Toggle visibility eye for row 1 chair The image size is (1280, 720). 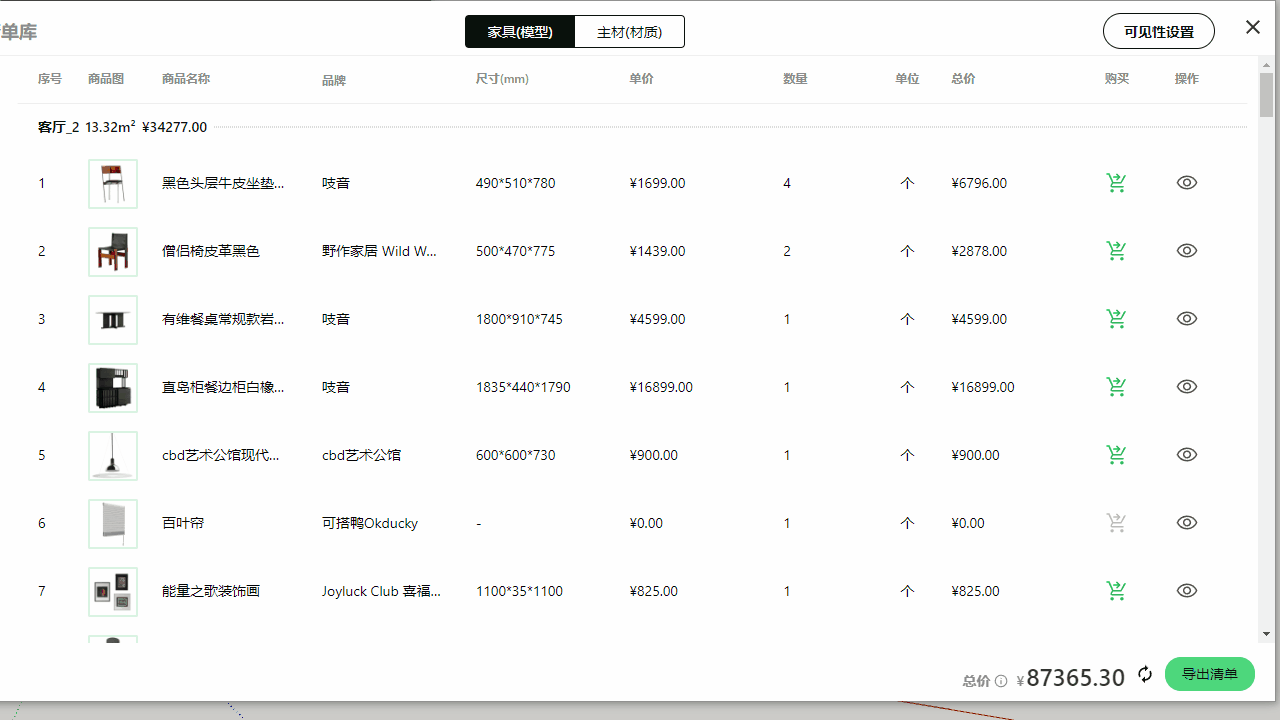coord(1187,183)
